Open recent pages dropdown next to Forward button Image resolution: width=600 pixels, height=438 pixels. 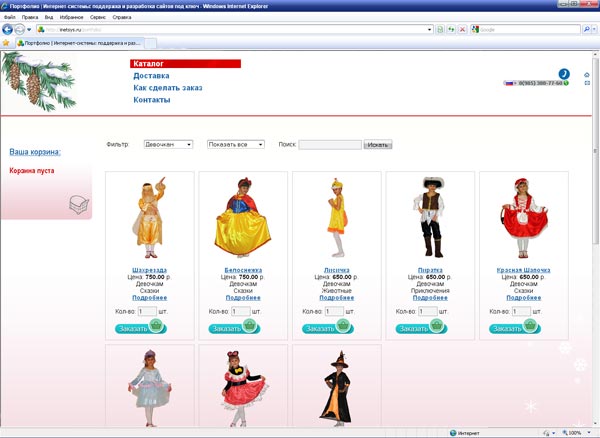tap(29, 29)
